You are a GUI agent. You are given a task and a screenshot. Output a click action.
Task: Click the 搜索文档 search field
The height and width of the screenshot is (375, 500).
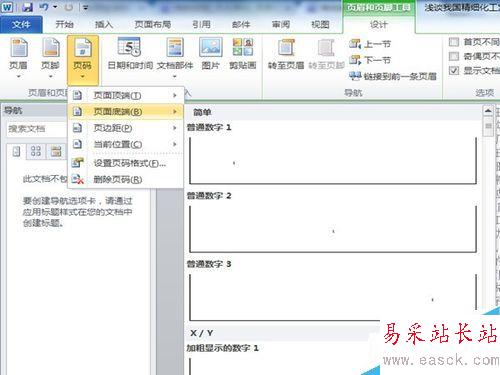pos(37,129)
